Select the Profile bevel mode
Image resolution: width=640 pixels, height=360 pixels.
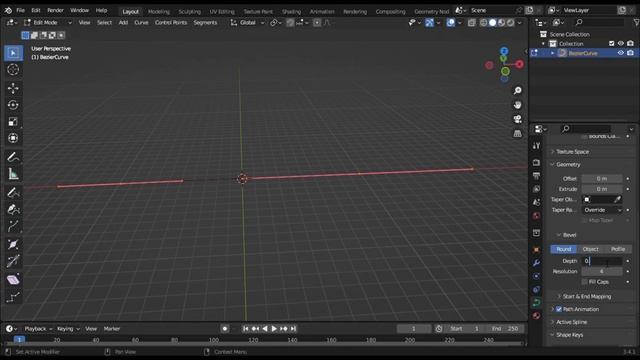[x=618, y=249]
